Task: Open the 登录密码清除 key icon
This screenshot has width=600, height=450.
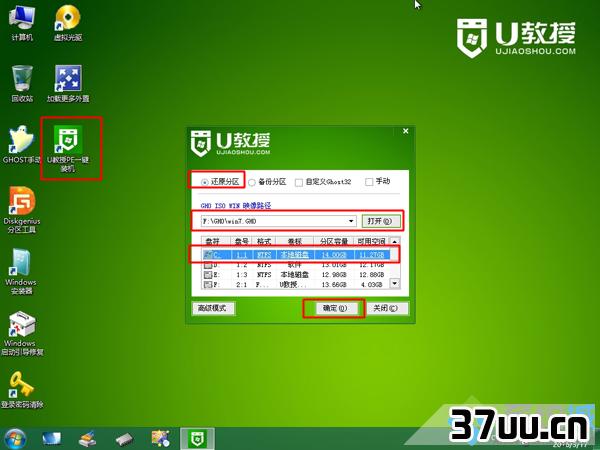Action: (x=22, y=390)
